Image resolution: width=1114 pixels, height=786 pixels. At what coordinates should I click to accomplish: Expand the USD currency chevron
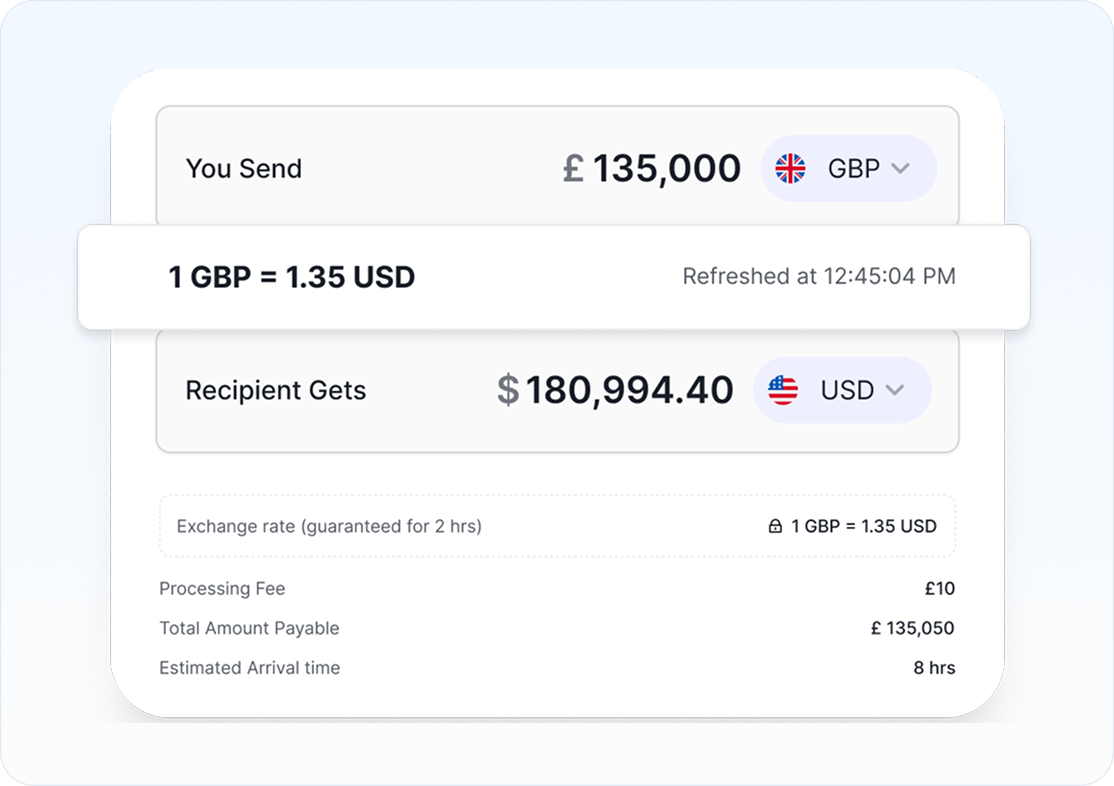click(894, 390)
